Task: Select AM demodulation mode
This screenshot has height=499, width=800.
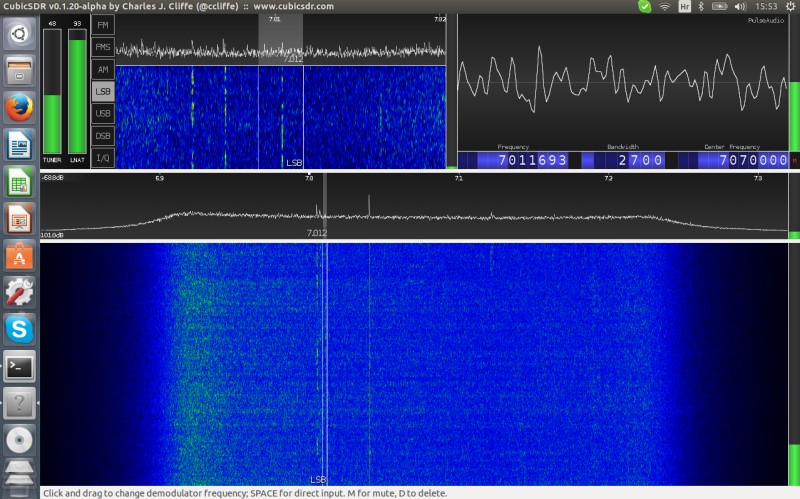Action: click(x=103, y=69)
